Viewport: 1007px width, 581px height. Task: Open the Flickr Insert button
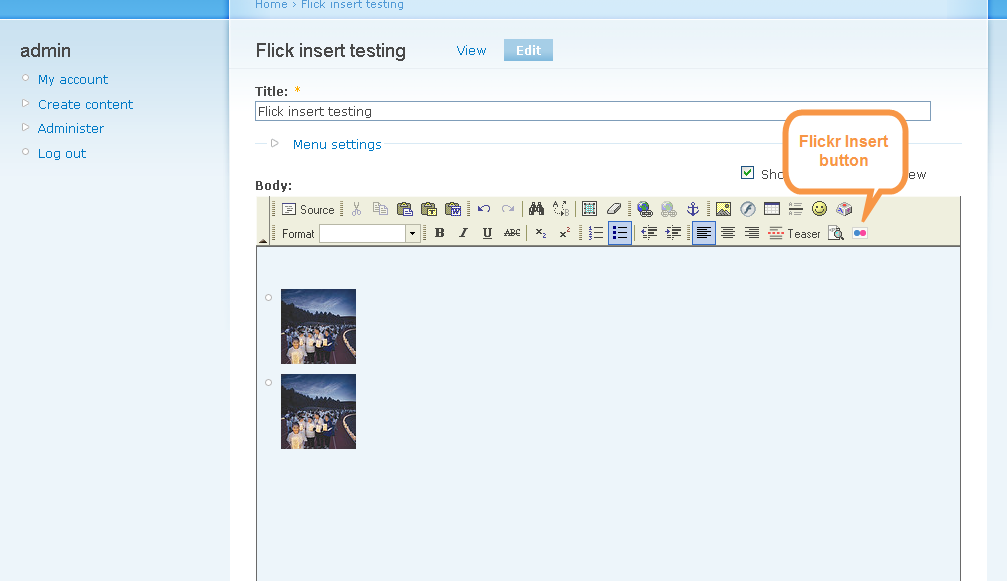pyautogui.click(x=860, y=233)
